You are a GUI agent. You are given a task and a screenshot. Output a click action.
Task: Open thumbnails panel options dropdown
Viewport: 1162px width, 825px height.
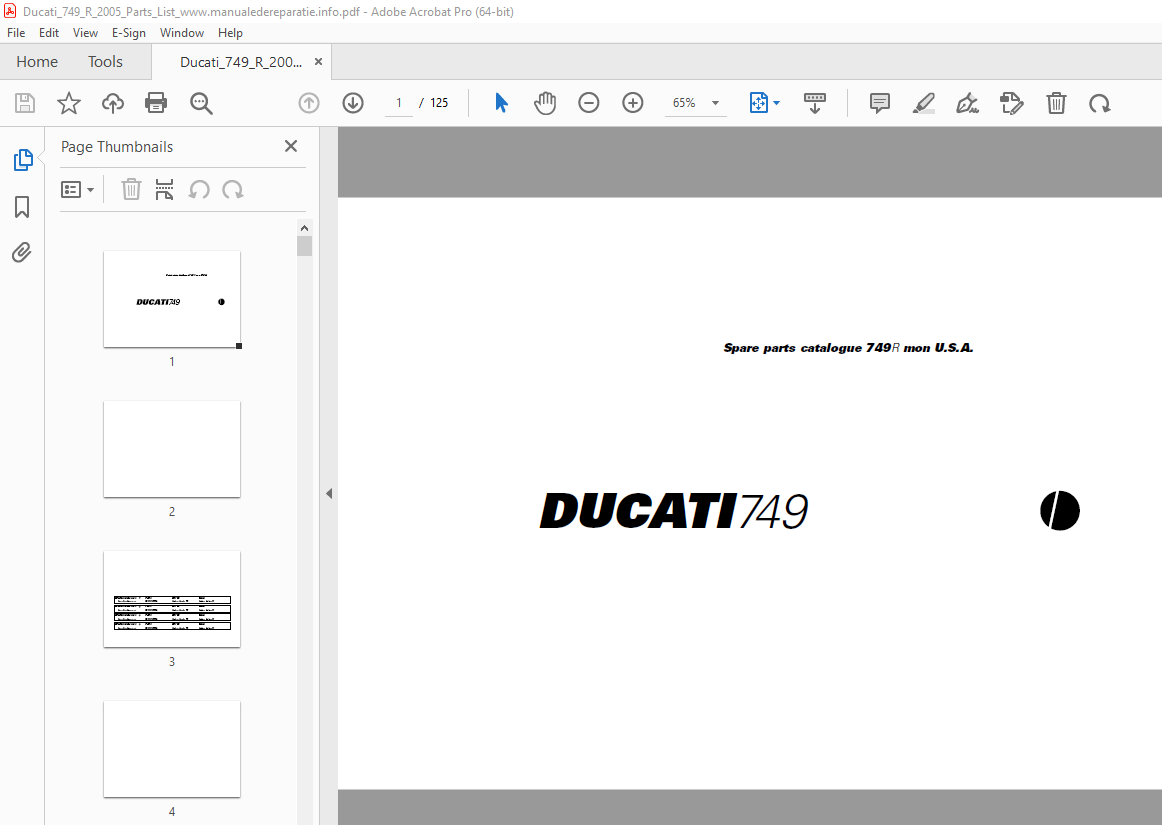77,190
